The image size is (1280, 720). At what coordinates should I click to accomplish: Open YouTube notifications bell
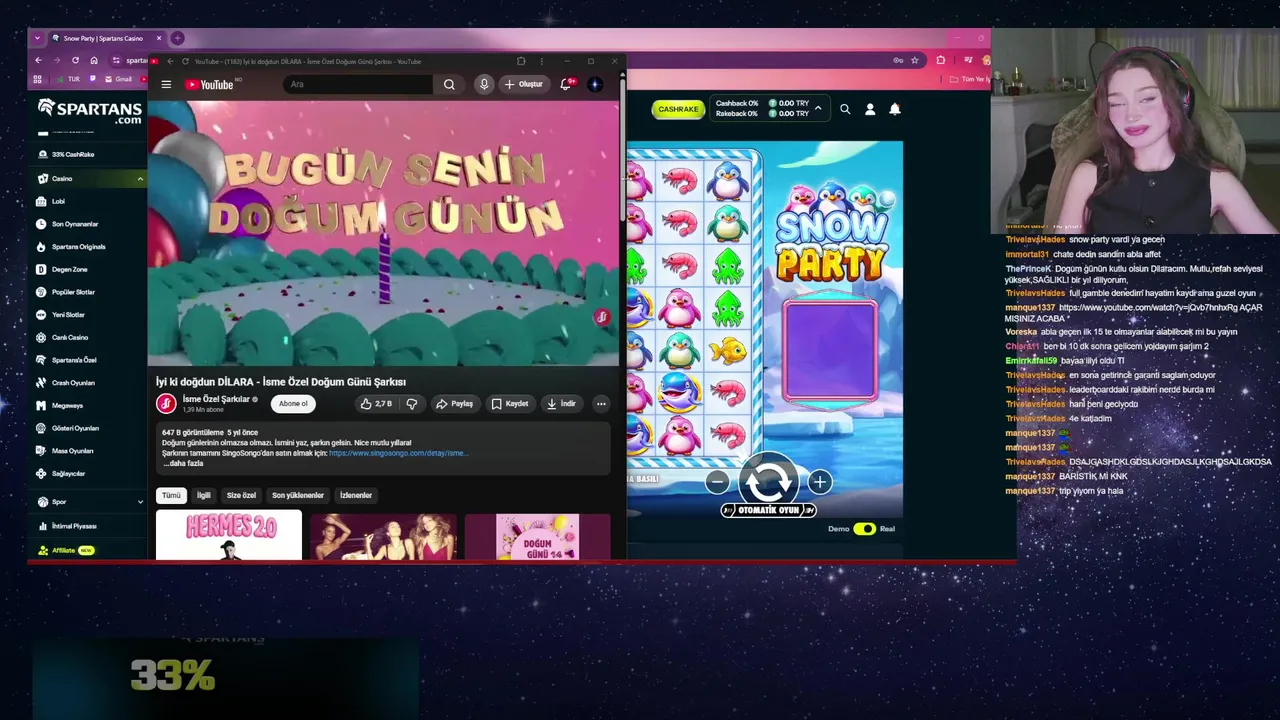point(565,85)
